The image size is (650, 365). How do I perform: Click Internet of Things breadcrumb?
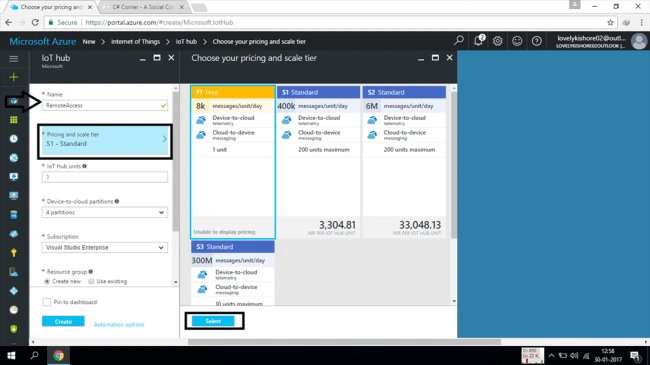135,41
